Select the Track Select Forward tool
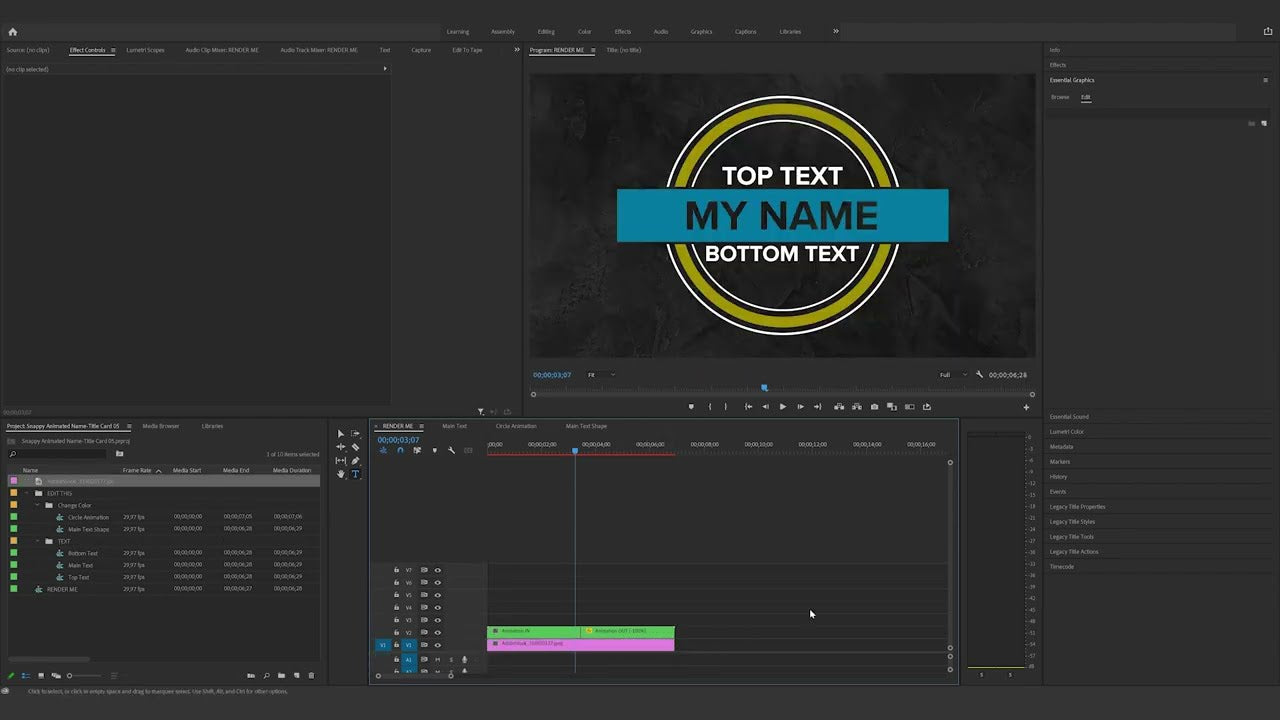 (x=356, y=432)
